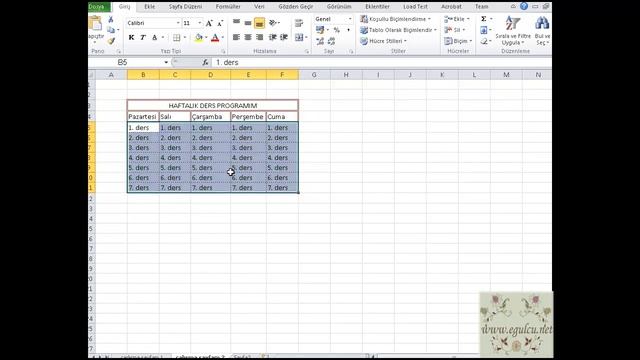This screenshot has width=640, height=360.
Task: Switch to Sayfa Düzeni tab
Action: coord(185,7)
